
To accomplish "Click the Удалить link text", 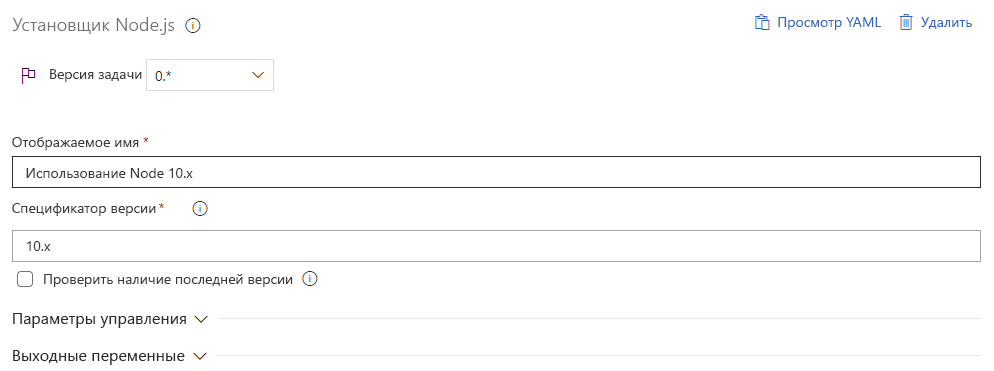I will click(x=946, y=23).
